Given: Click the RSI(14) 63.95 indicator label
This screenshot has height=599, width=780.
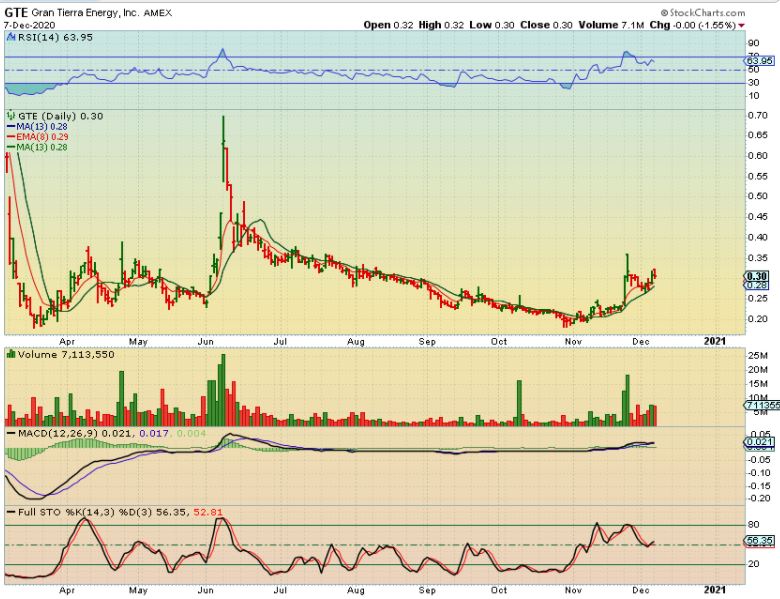Looking at the screenshot, I should coord(55,37).
